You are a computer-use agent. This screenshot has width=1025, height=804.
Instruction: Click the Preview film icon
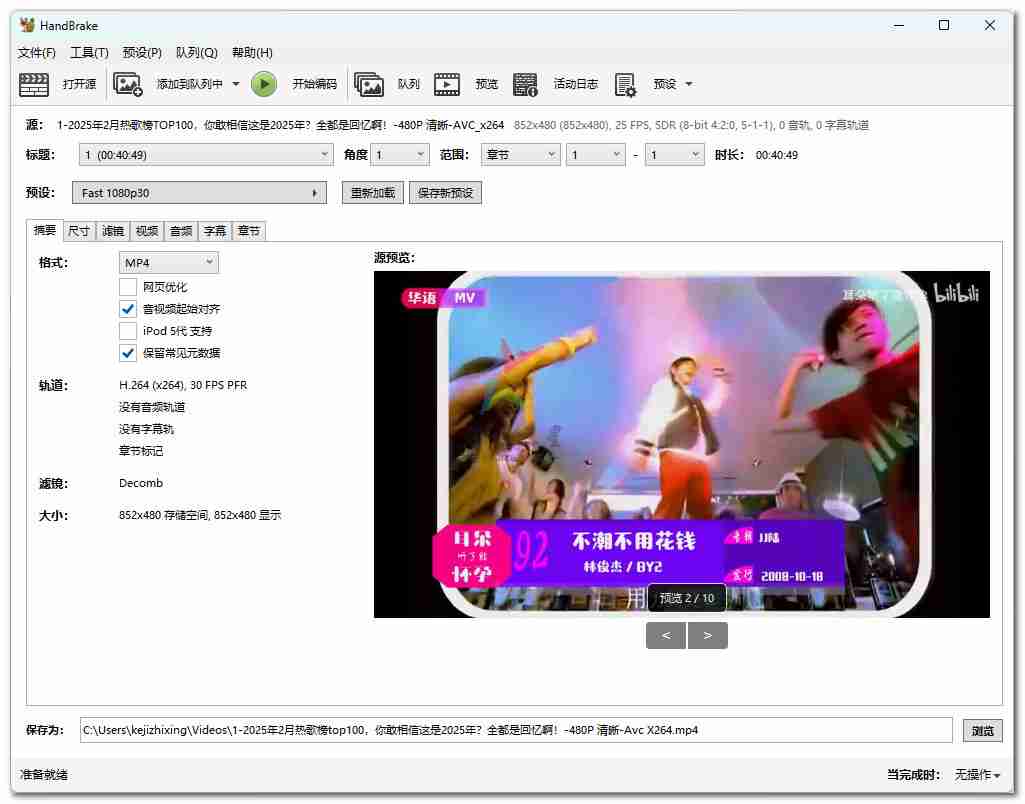447,84
